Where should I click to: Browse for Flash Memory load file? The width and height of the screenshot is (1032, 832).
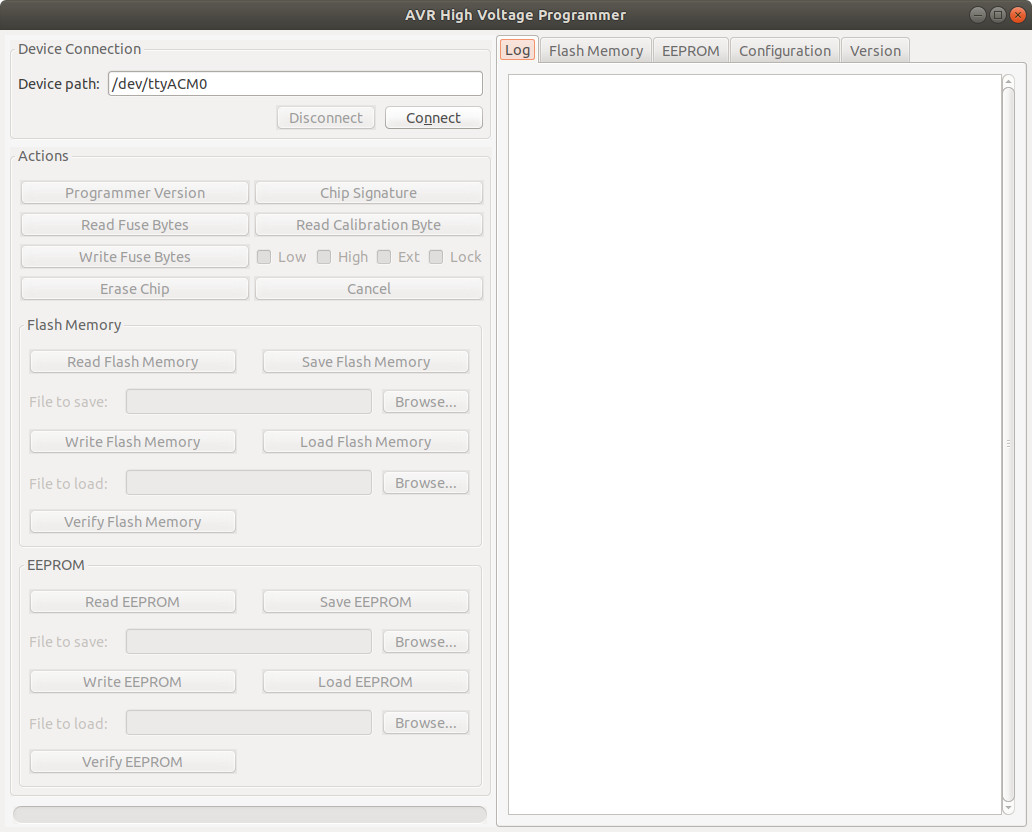(426, 482)
